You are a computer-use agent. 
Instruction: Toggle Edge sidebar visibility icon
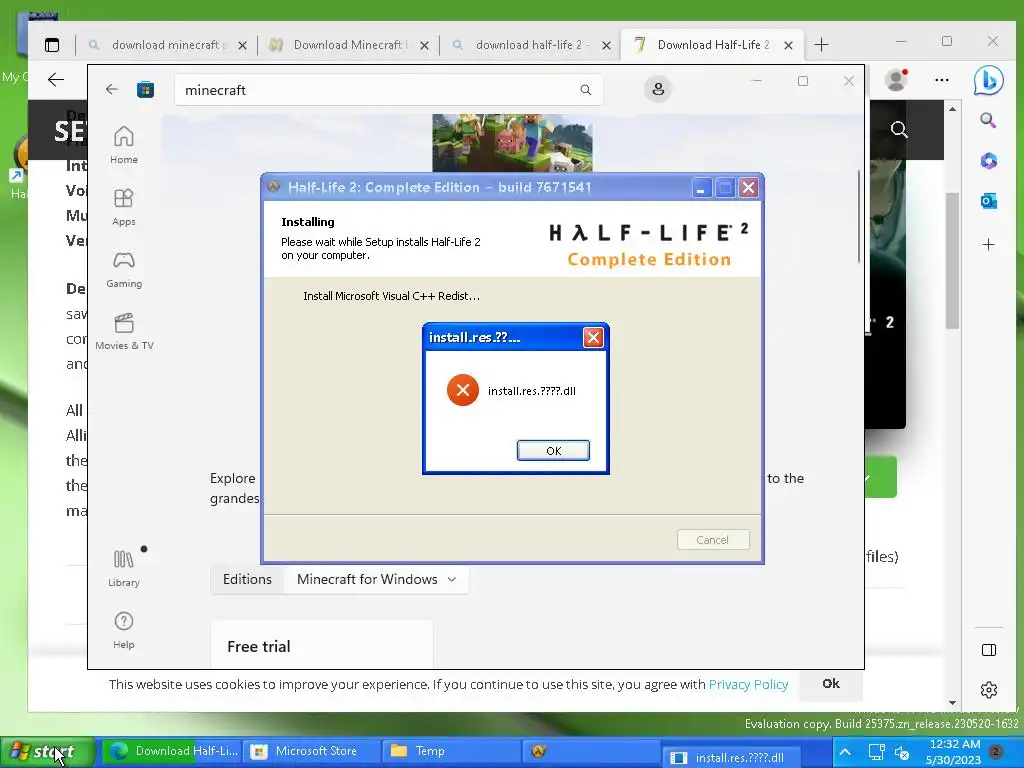pyautogui.click(x=989, y=650)
